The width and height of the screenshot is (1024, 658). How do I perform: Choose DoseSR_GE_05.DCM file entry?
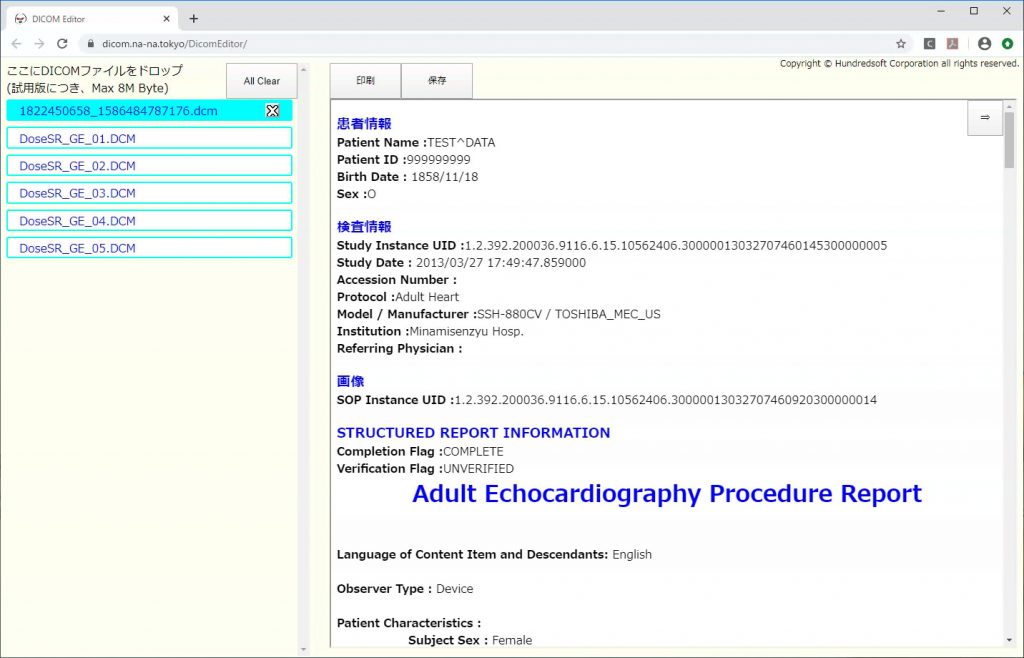point(149,248)
